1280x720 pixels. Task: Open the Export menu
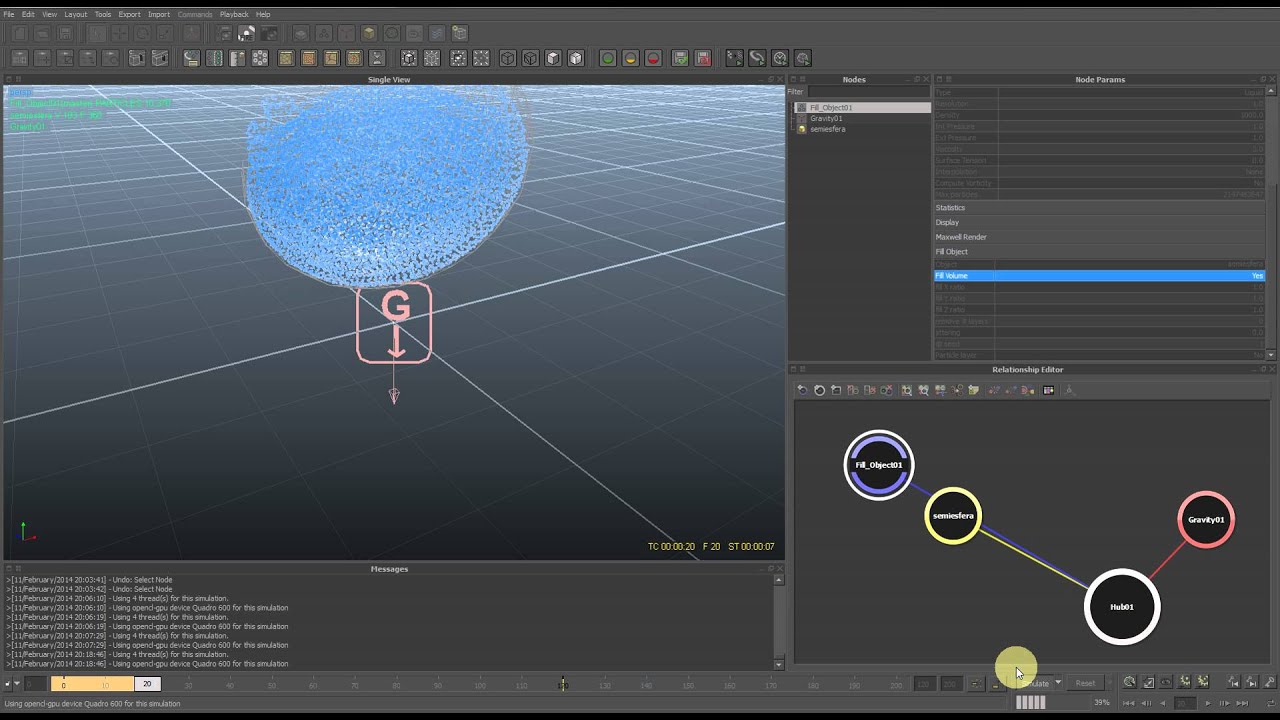pyautogui.click(x=129, y=14)
